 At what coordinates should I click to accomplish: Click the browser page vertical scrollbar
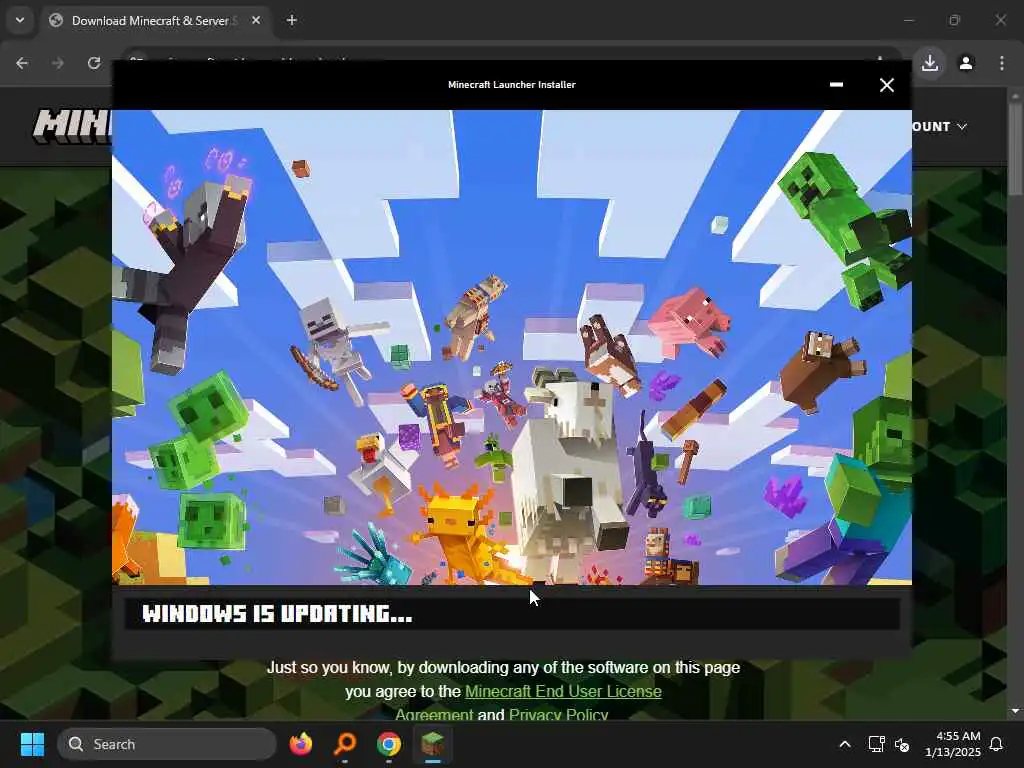pos(1015,149)
